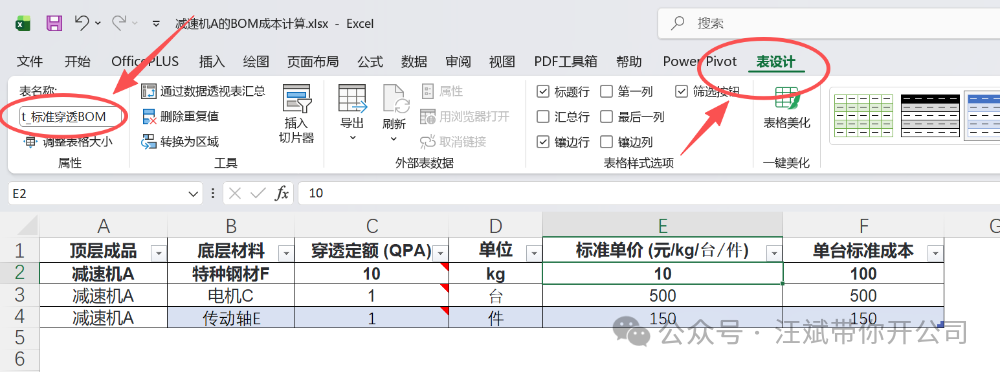Viewport: 1000px width, 372px height.
Task: Open the 帮助 tab
Action: 629,62
